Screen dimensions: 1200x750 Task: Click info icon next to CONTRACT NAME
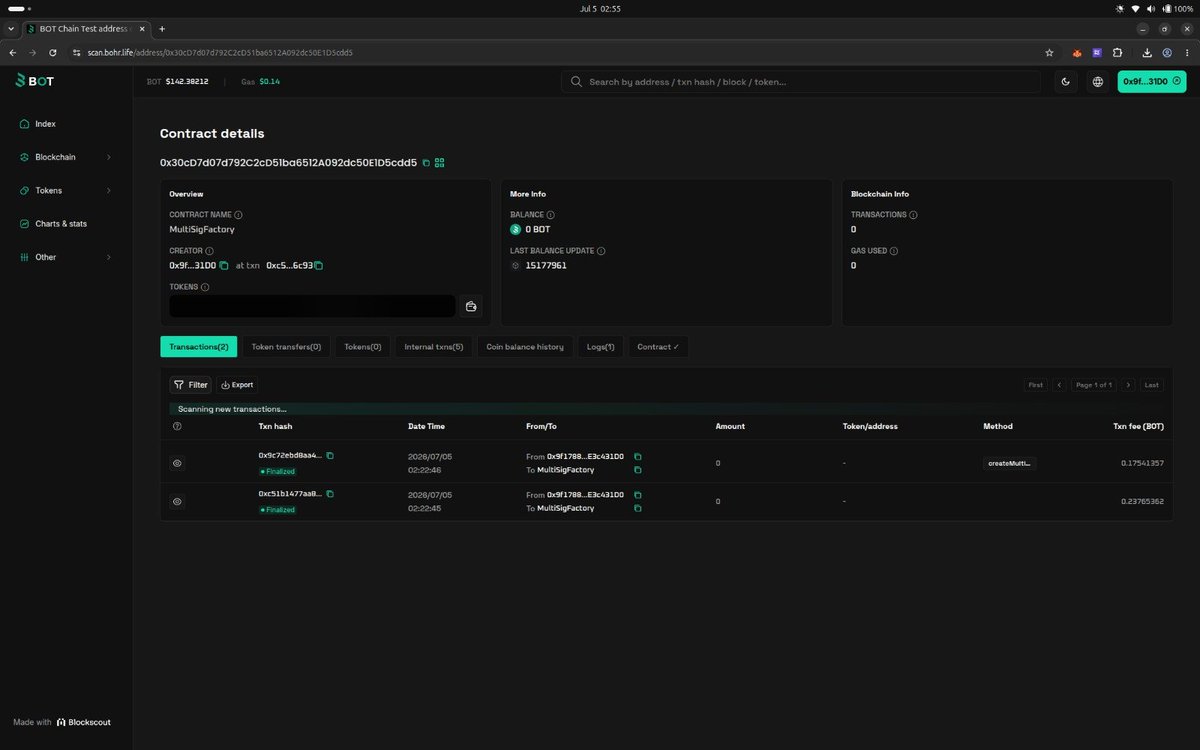[x=238, y=215]
